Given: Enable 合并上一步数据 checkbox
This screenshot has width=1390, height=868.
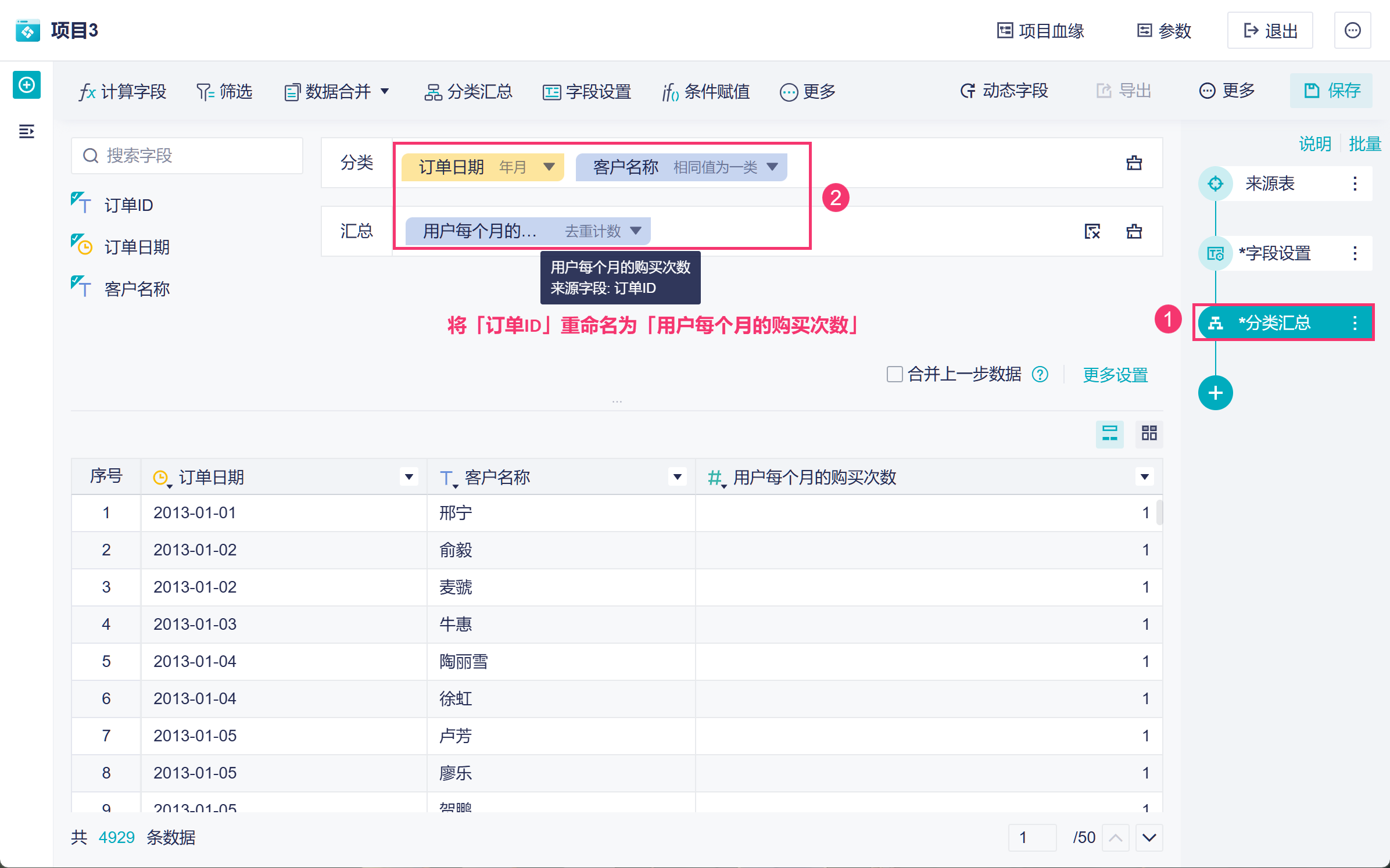Looking at the screenshot, I should [x=894, y=375].
